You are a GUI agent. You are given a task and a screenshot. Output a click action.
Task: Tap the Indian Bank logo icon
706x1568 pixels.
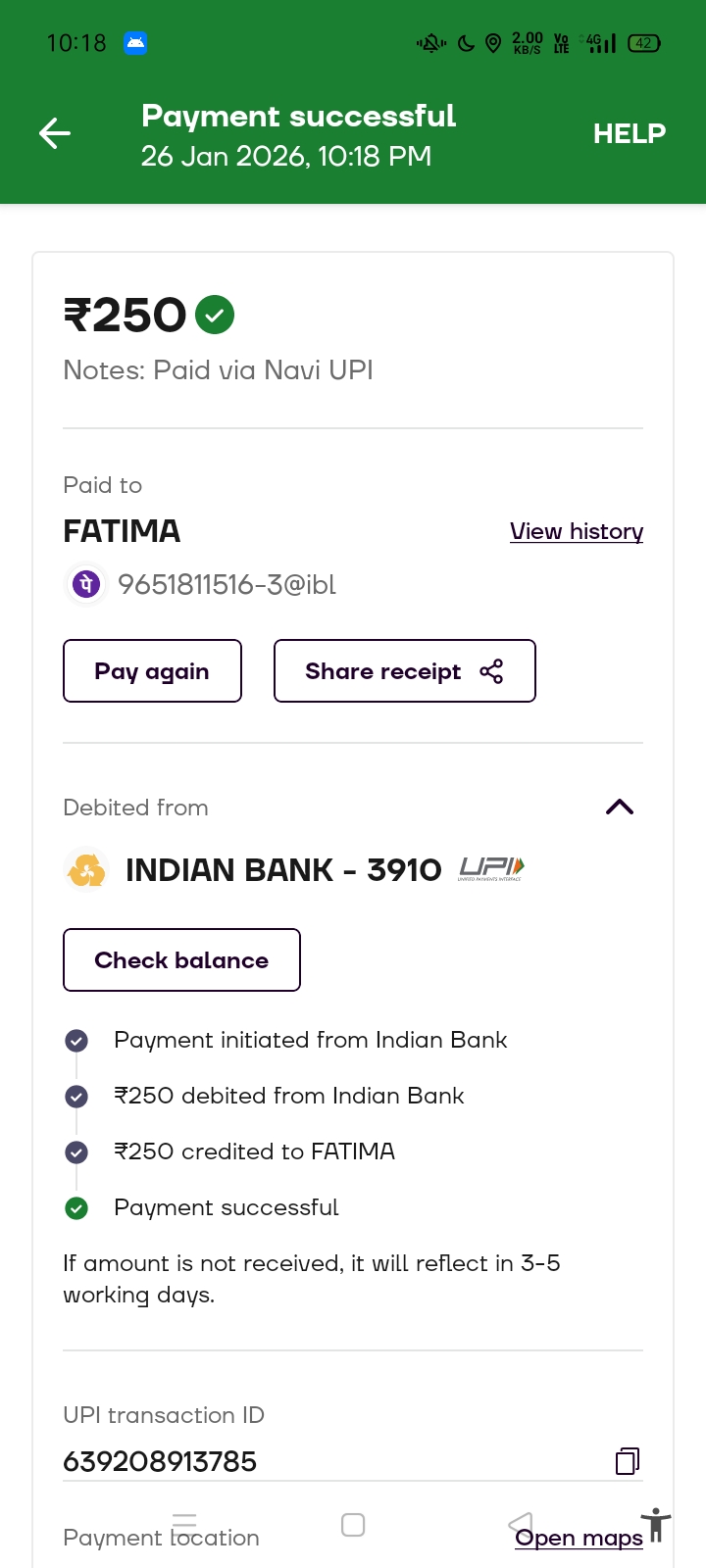click(x=86, y=870)
